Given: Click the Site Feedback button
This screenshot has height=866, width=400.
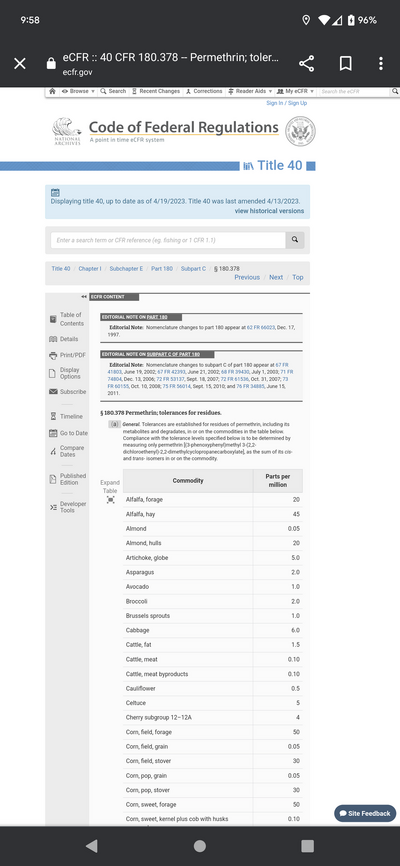Looking at the screenshot, I should (x=365, y=813).
